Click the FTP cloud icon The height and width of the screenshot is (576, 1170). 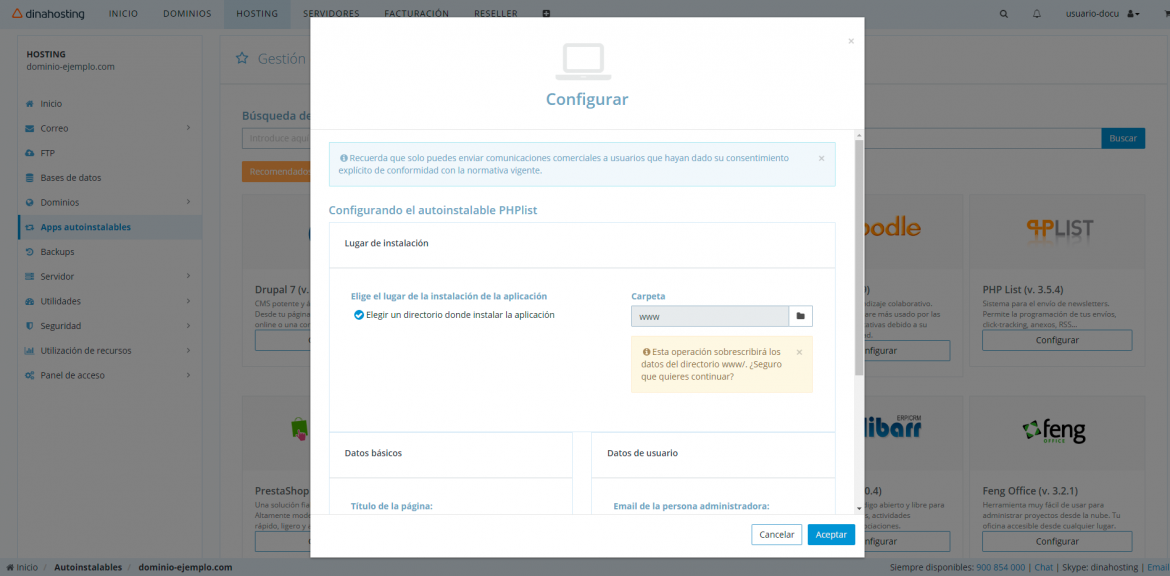tap(30, 153)
